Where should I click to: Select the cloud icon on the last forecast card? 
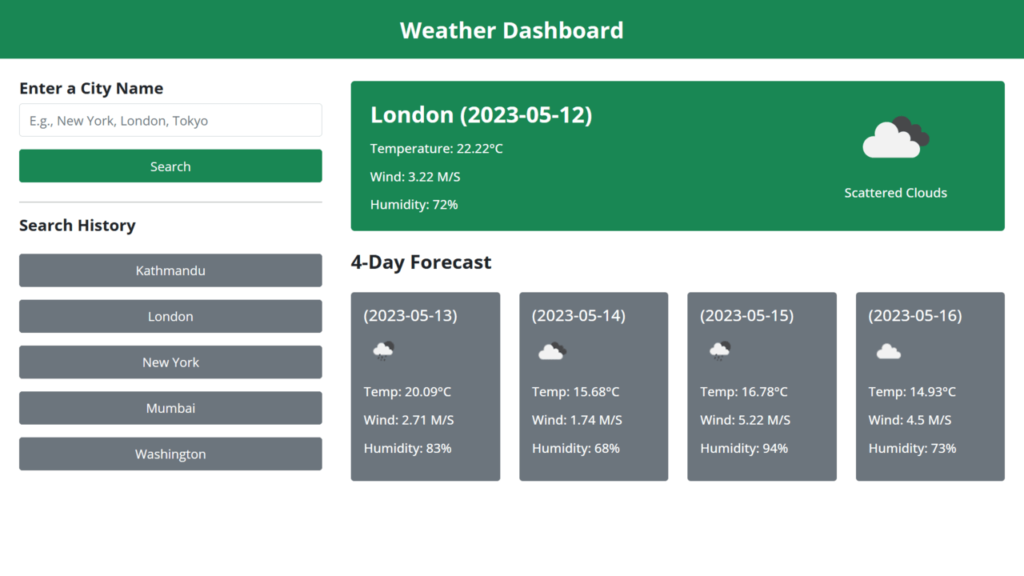[x=888, y=351]
